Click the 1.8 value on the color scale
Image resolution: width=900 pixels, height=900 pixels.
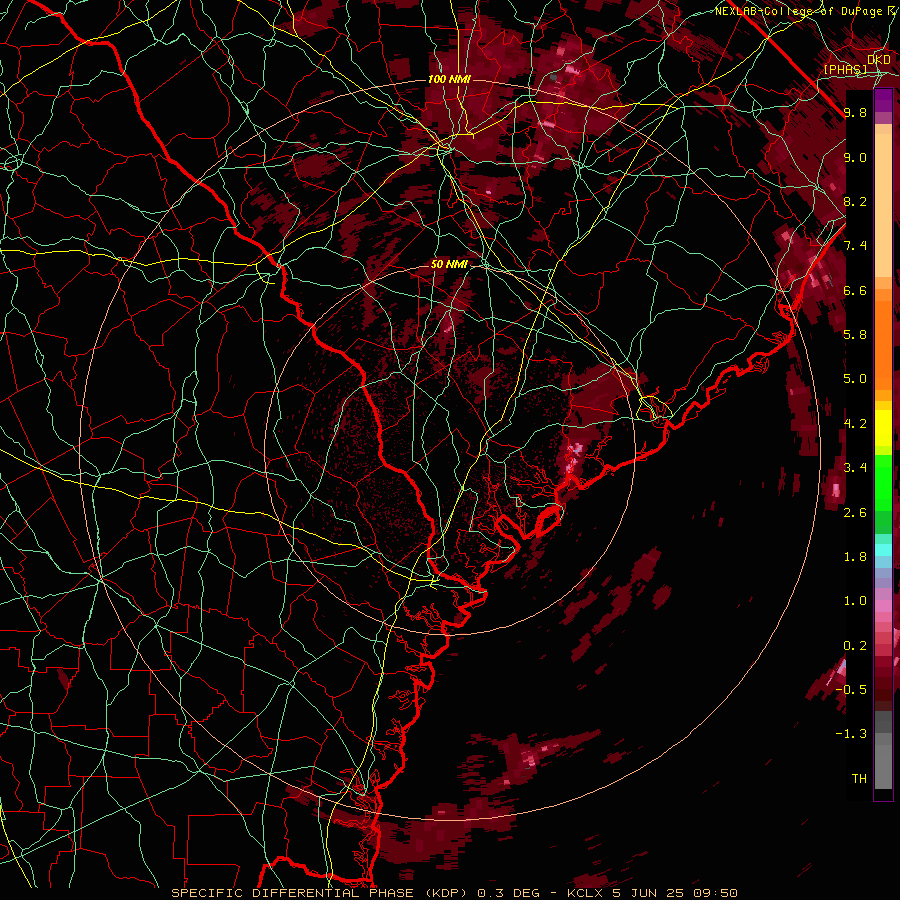coord(855,557)
